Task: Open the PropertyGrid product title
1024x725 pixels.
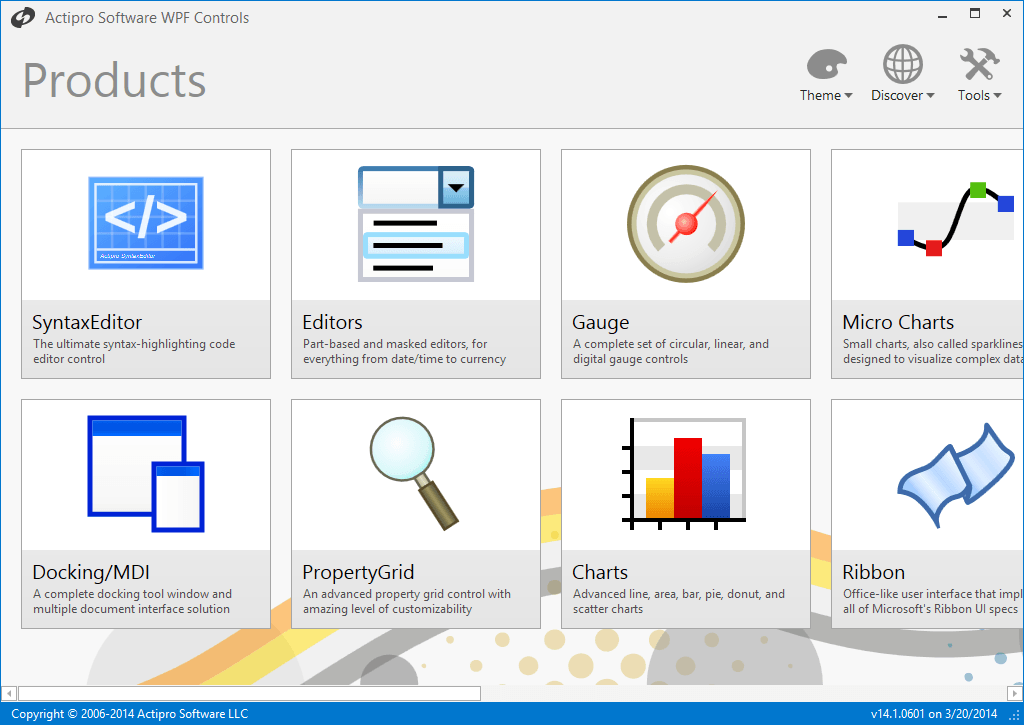Action: coord(358,573)
